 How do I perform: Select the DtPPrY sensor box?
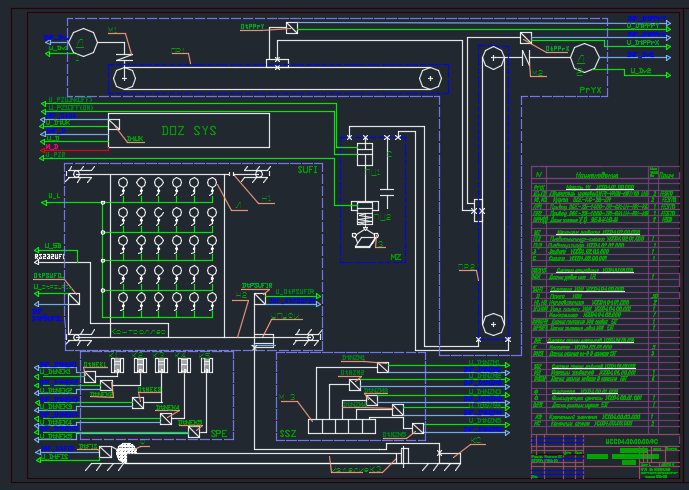click(x=291, y=28)
